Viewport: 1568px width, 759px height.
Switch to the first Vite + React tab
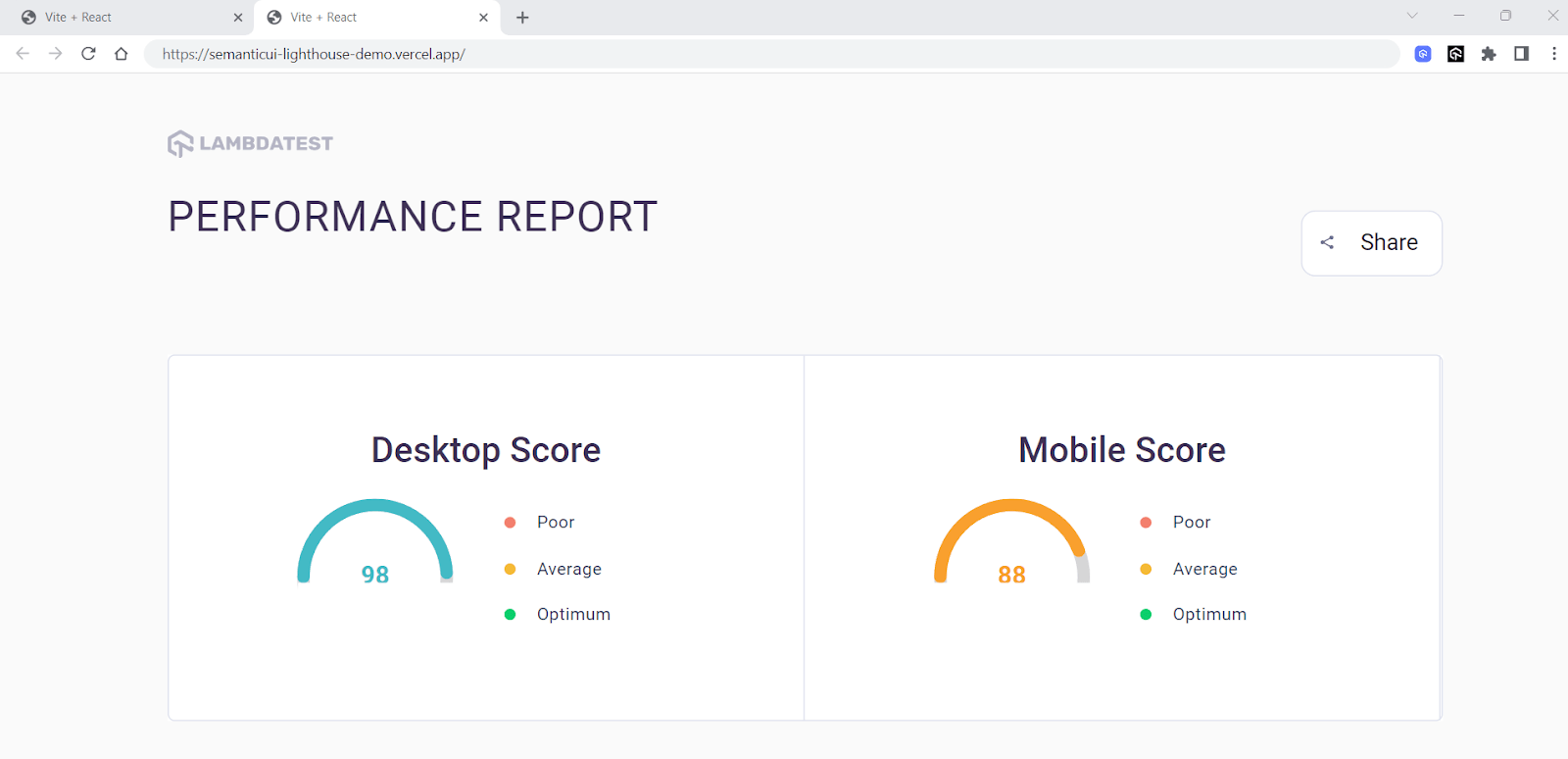[x=118, y=18]
